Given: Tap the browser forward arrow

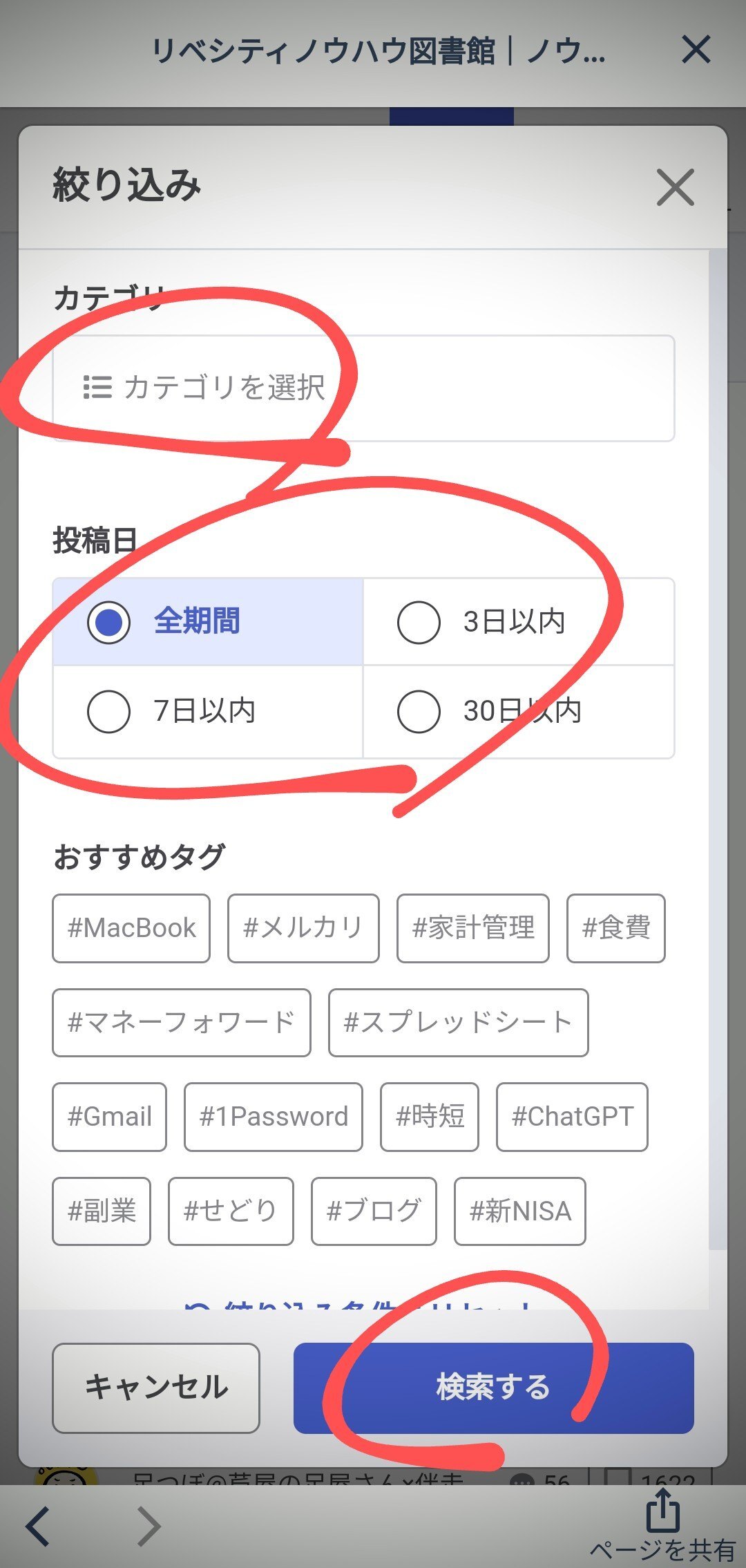Looking at the screenshot, I should pos(148,1526).
